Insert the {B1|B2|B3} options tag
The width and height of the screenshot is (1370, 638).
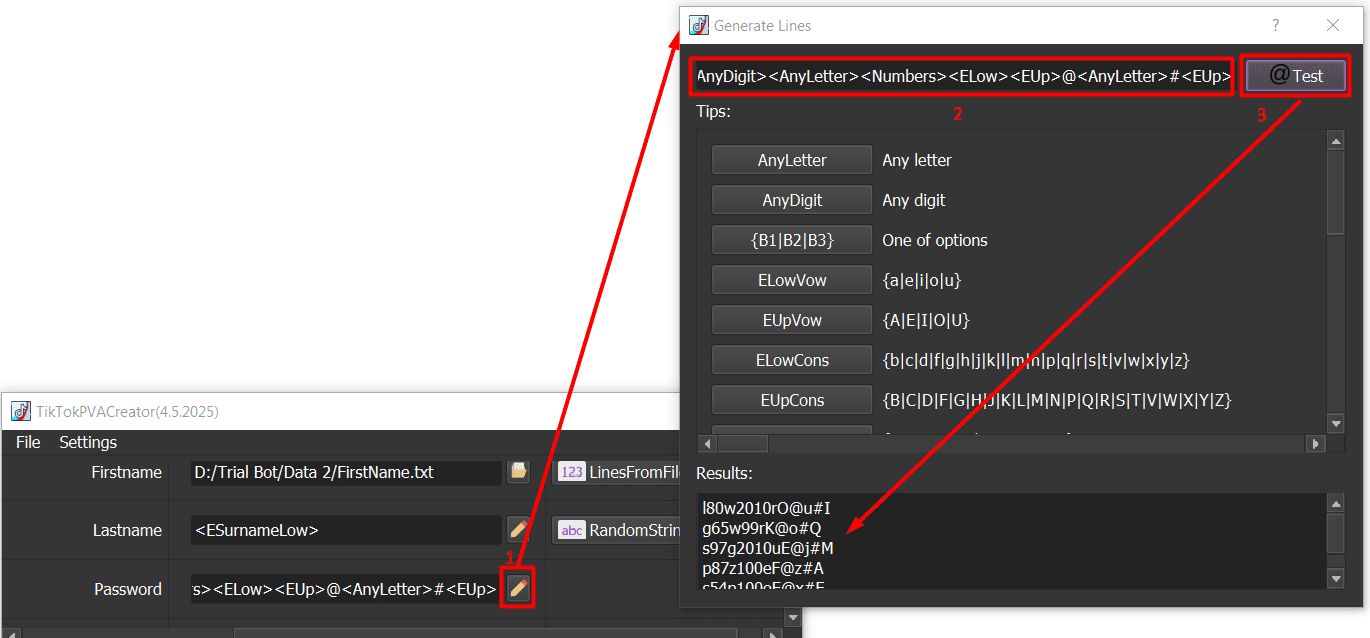tap(792, 240)
